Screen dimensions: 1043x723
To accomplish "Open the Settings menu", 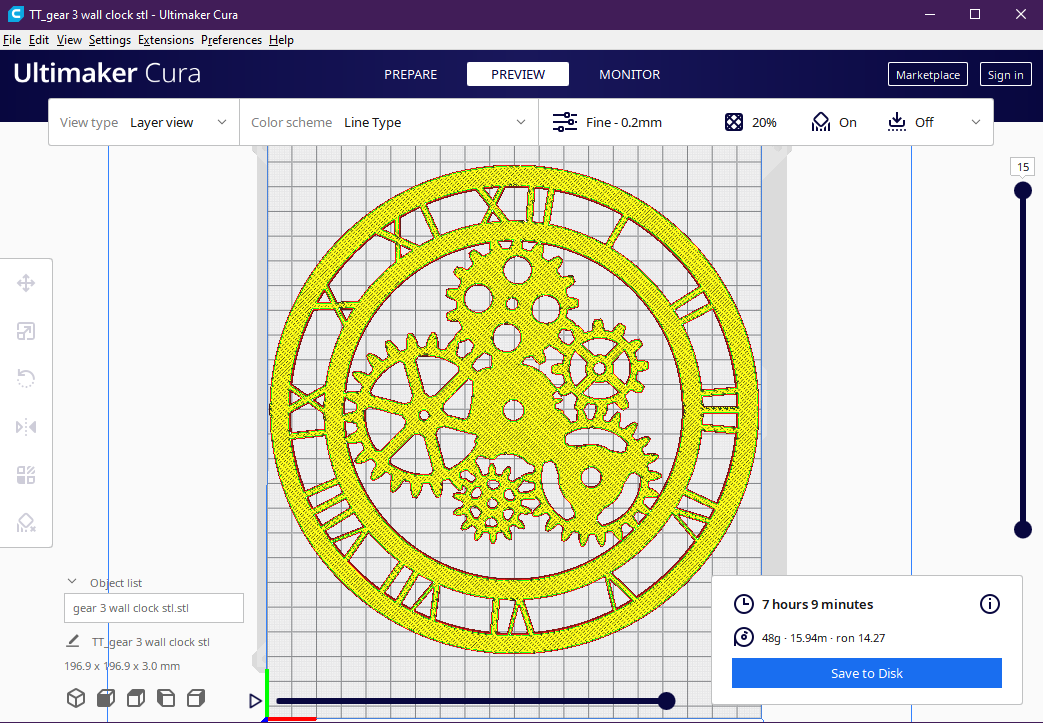I will pyautogui.click(x=110, y=40).
